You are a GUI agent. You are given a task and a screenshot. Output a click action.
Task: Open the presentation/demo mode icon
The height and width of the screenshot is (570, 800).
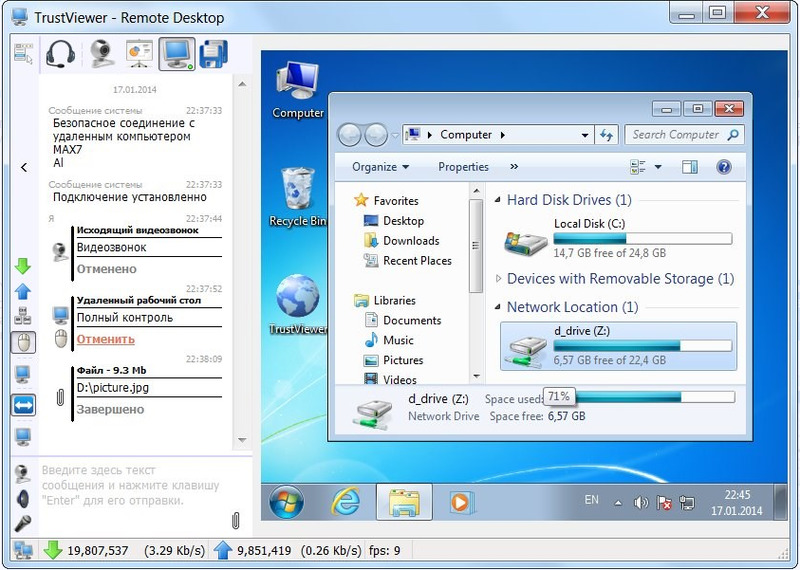coord(139,53)
